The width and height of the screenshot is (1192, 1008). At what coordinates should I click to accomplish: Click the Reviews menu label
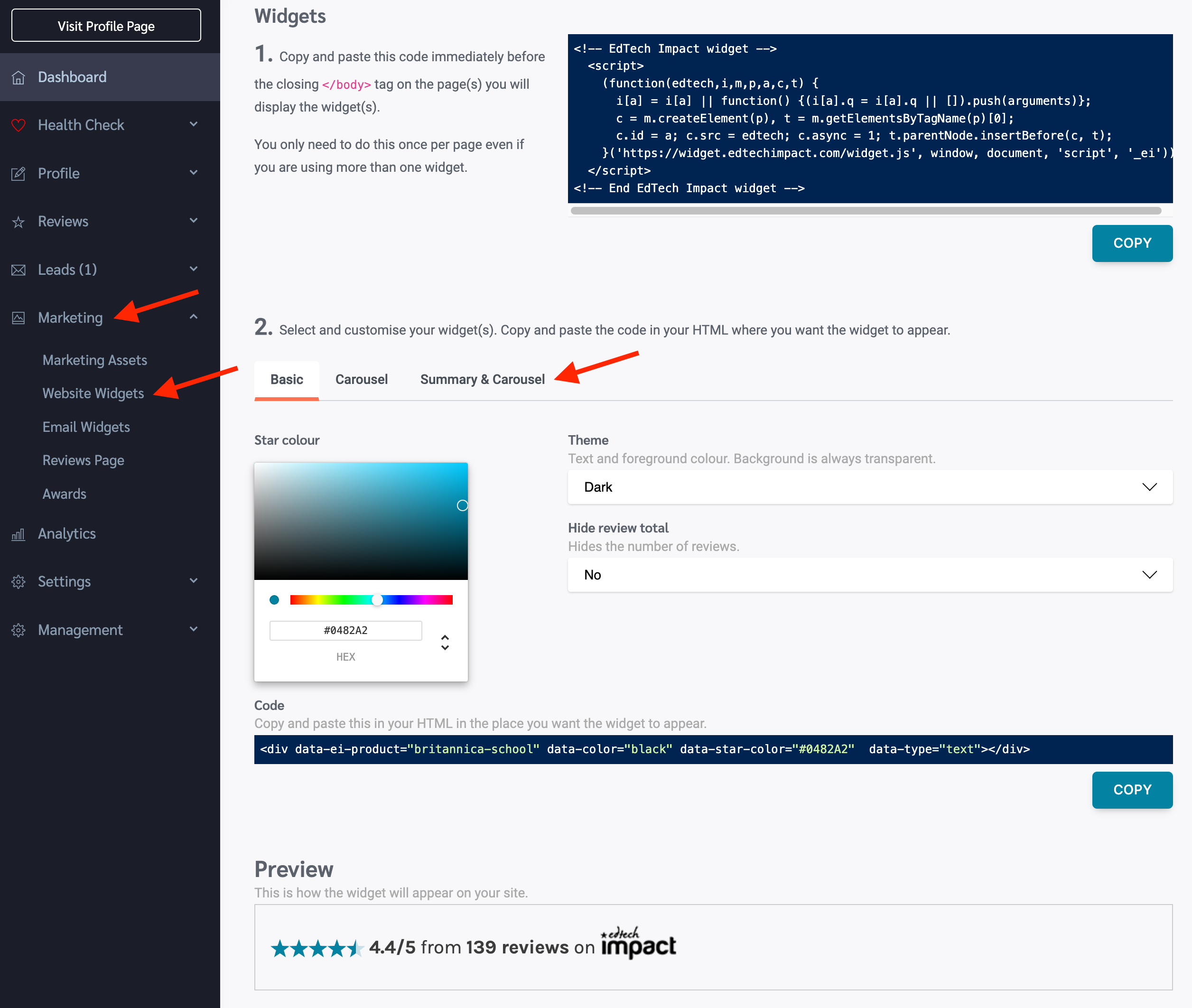(64, 222)
